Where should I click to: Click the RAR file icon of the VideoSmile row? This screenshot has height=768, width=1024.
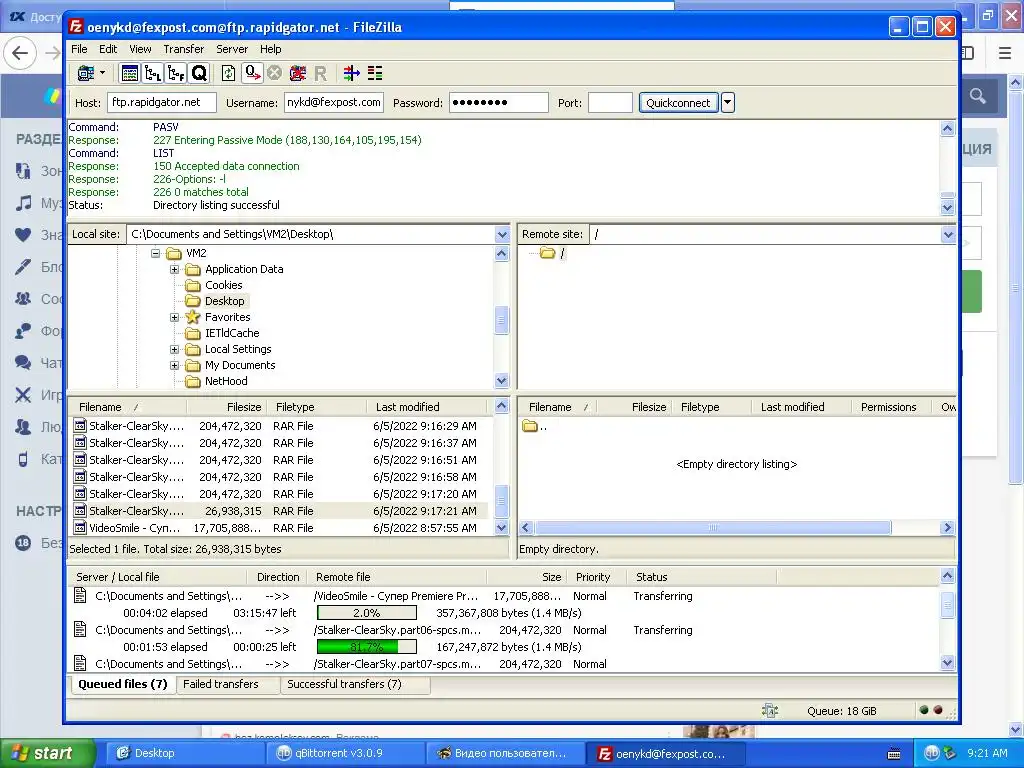80,528
